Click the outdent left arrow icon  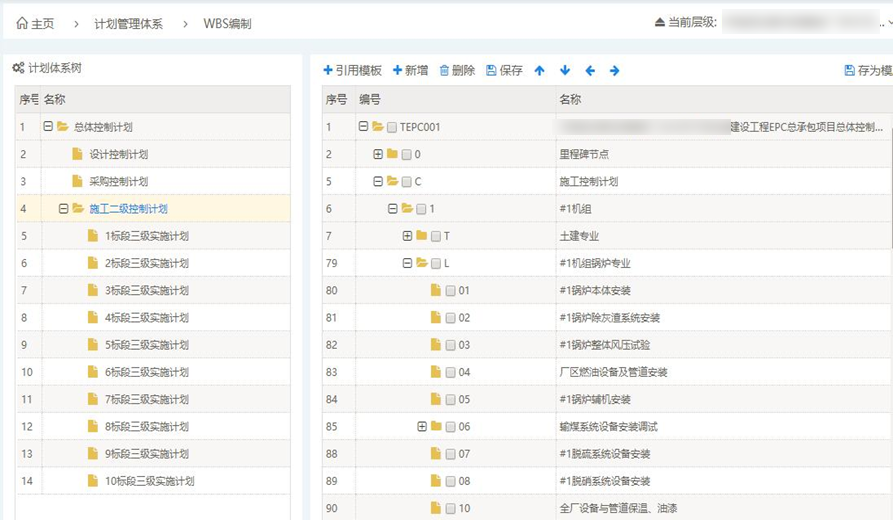[x=590, y=71]
